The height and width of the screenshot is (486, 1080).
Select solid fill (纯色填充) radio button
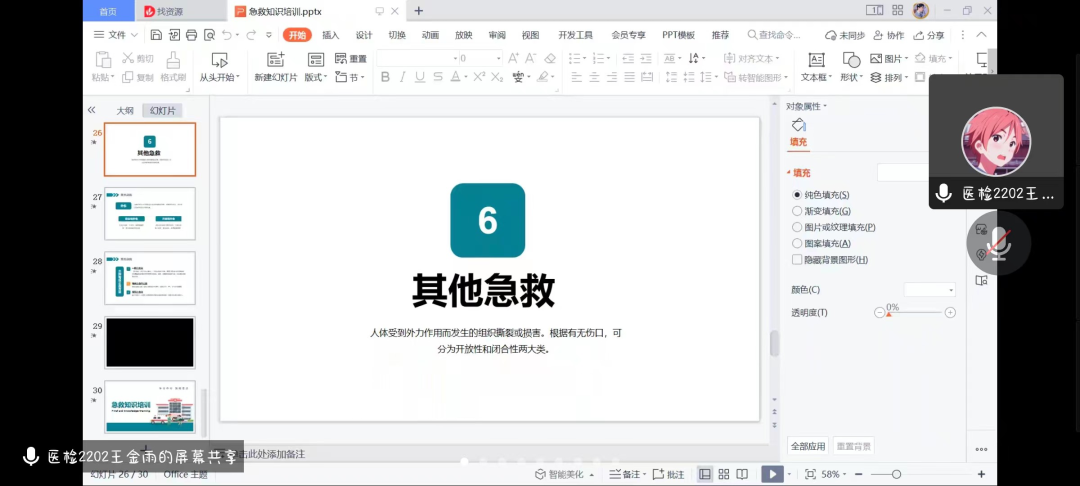[797, 195]
